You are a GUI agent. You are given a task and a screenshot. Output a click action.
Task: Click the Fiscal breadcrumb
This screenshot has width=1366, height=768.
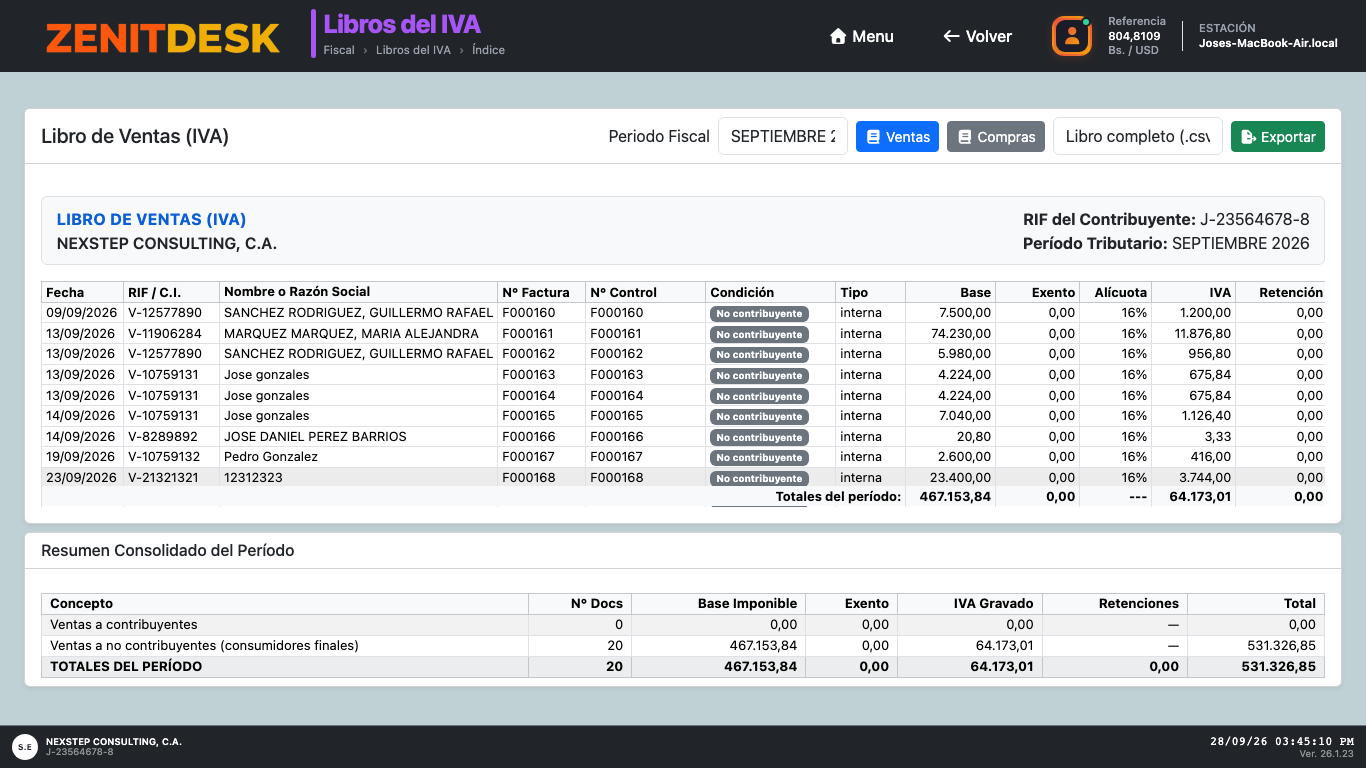(x=339, y=50)
